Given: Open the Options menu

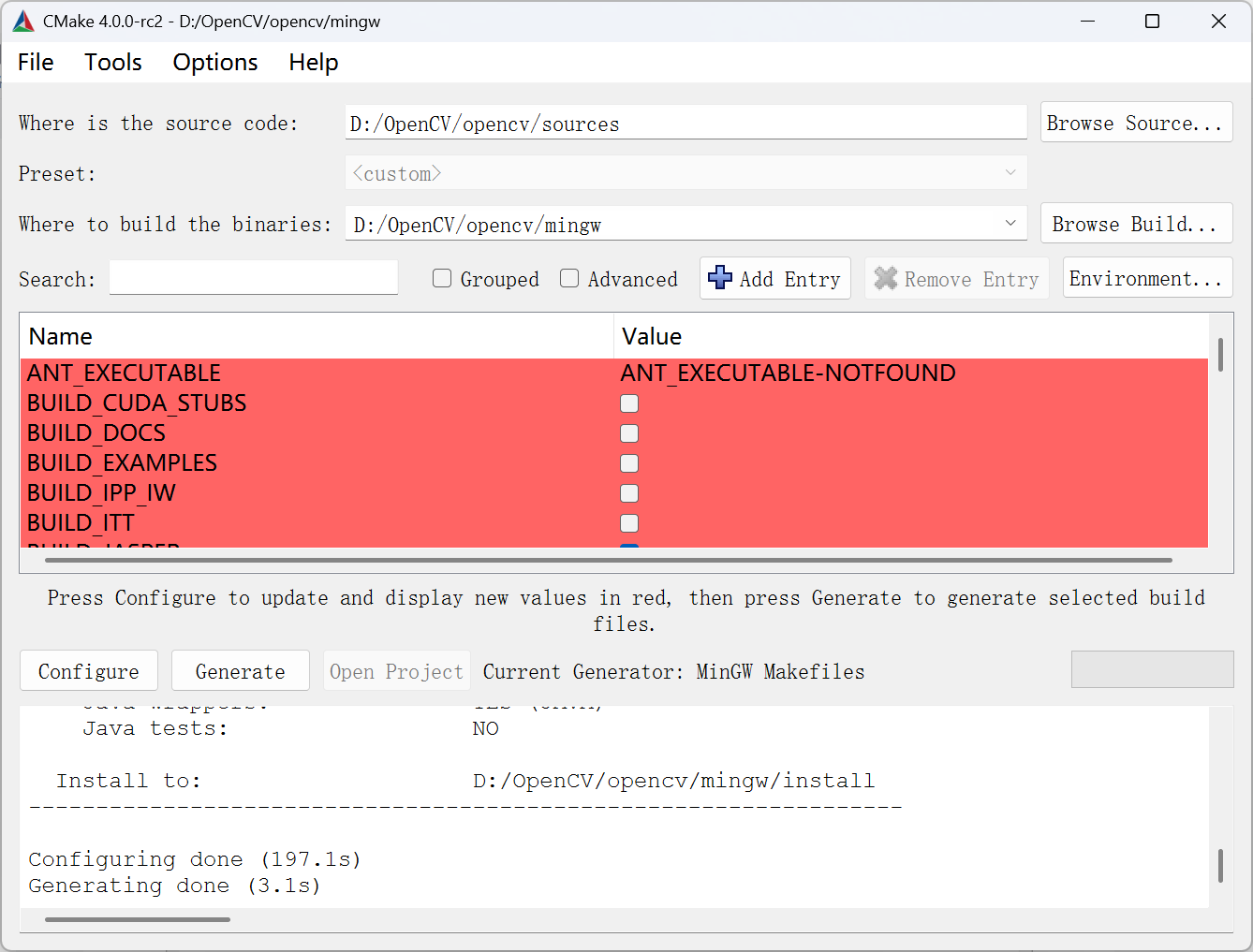Looking at the screenshot, I should coord(215,62).
